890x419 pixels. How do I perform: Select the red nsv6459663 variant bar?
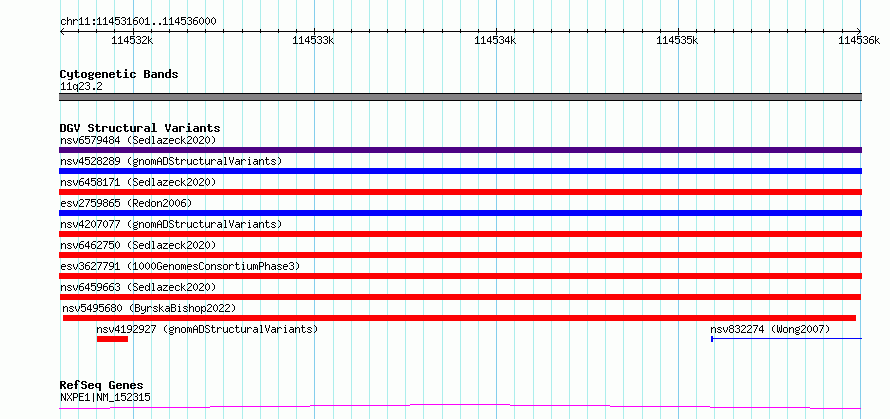tap(460, 297)
